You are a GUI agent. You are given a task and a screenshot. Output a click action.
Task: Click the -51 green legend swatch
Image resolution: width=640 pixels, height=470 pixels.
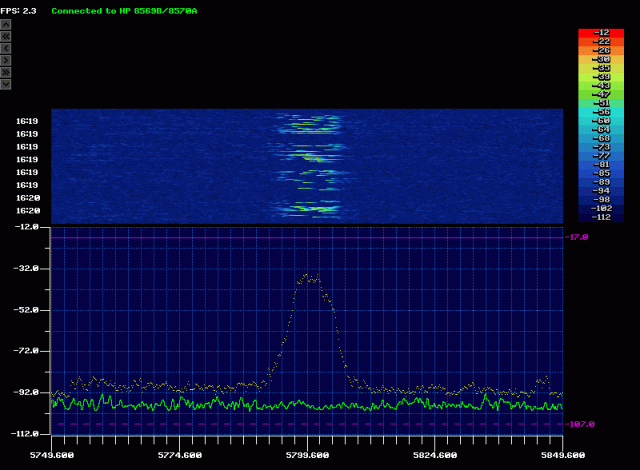(601, 103)
